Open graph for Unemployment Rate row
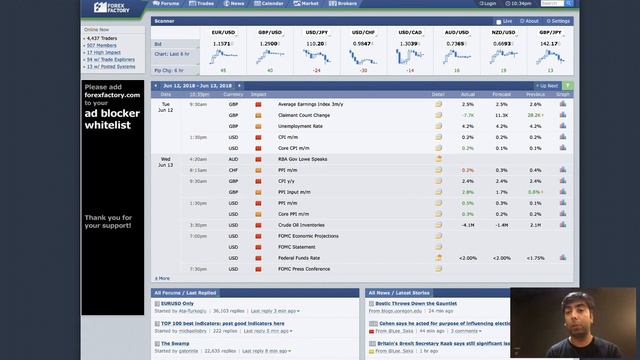 [x=563, y=126]
